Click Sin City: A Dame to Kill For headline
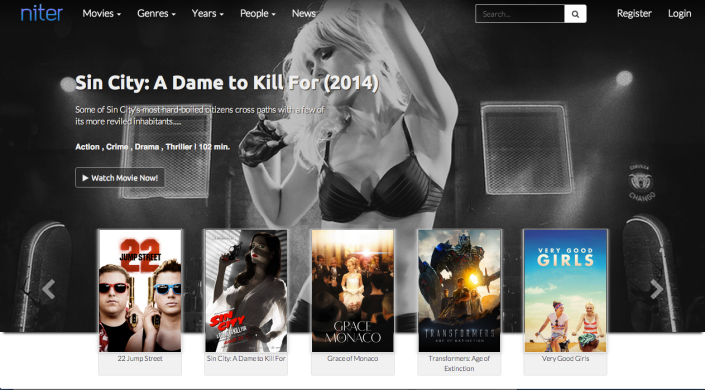The width and height of the screenshot is (705, 390). [x=227, y=83]
